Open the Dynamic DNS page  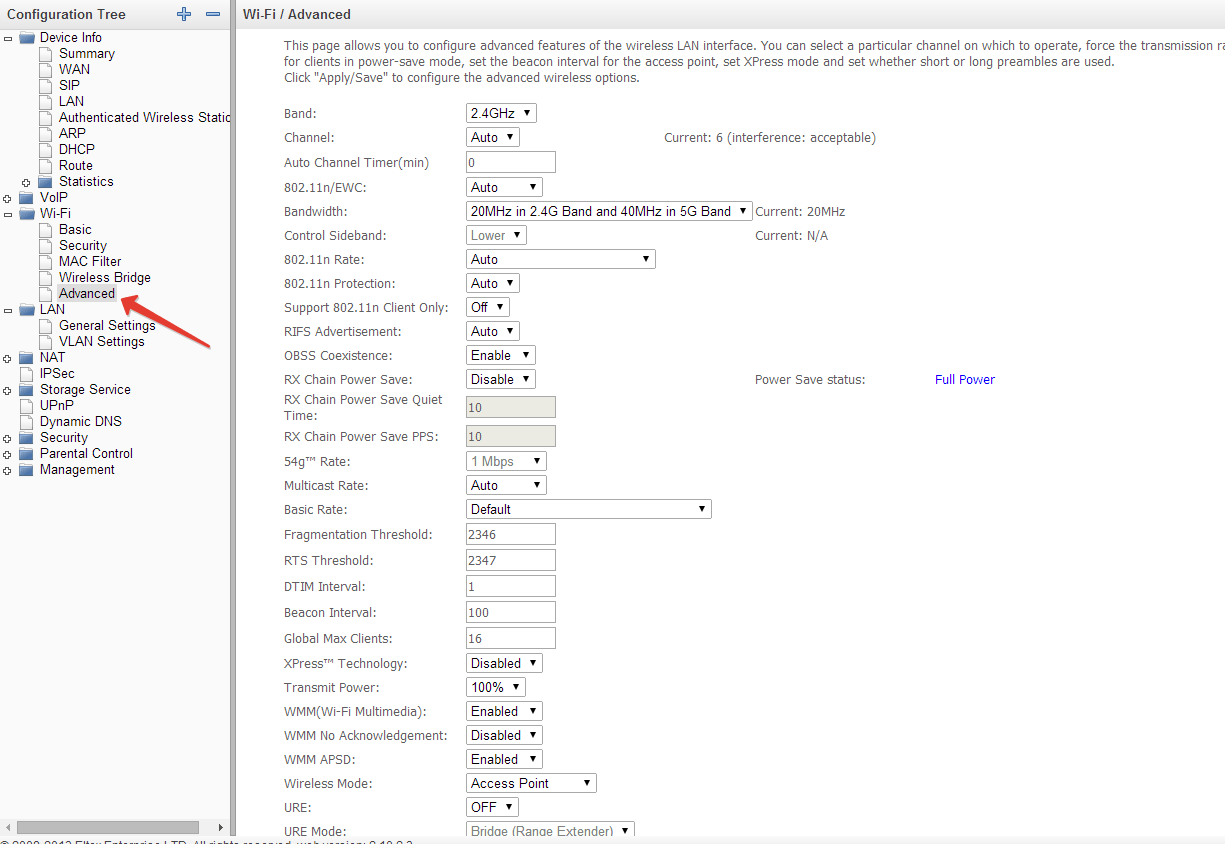pyautogui.click(x=80, y=421)
